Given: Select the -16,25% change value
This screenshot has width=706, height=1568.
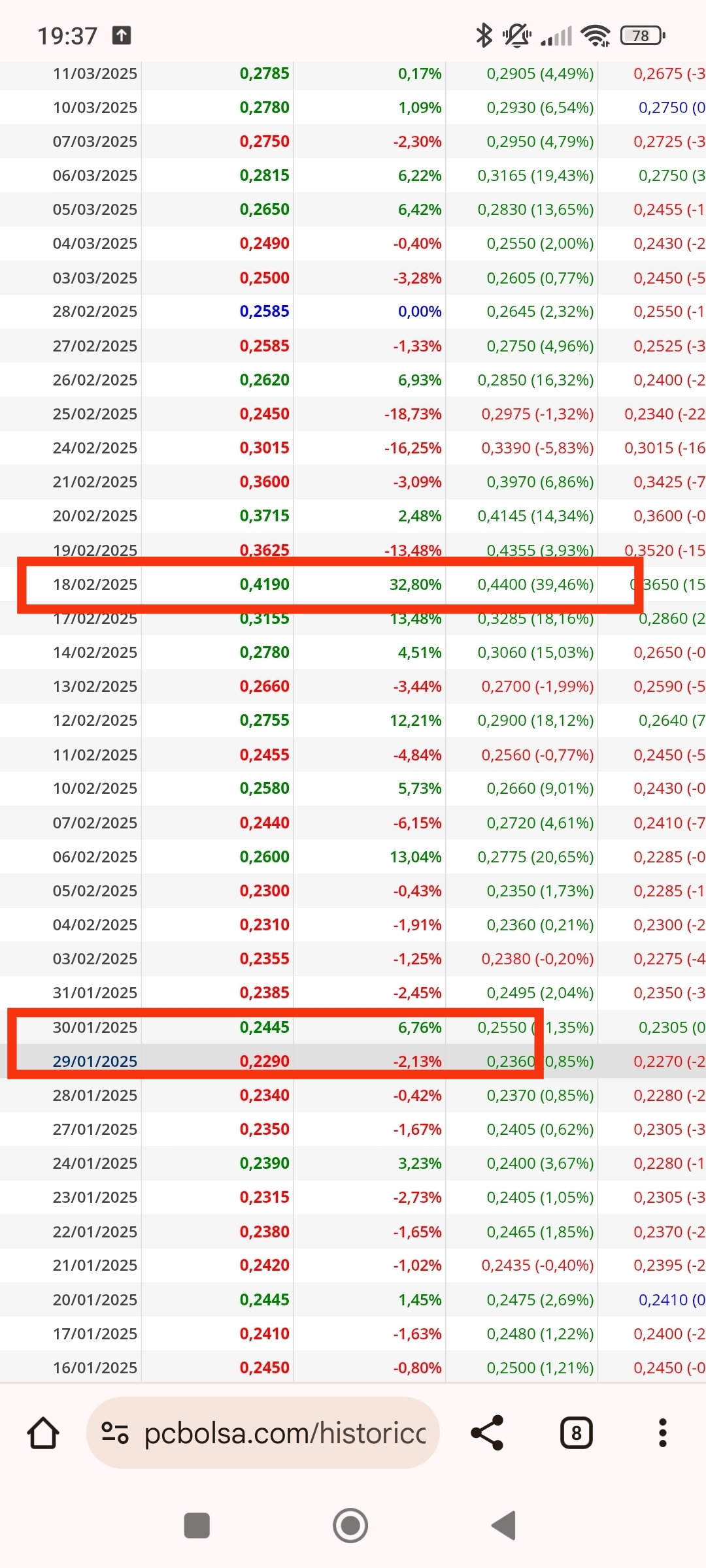Looking at the screenshot, I should coord(412,448).
